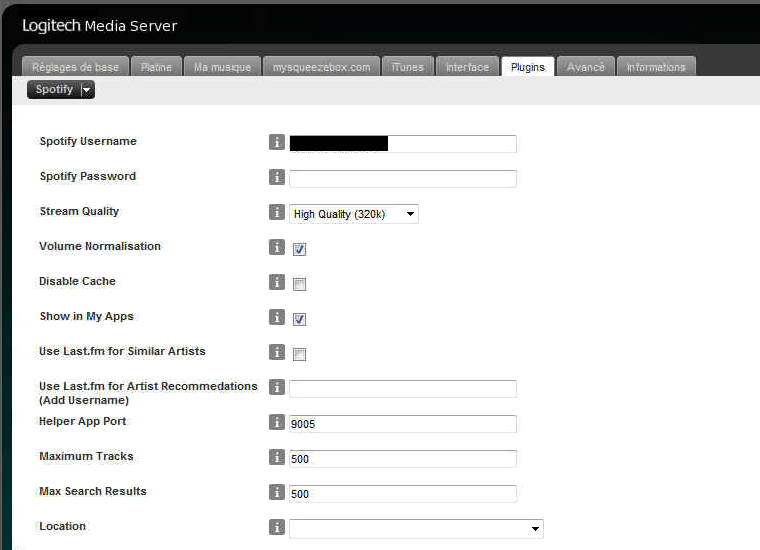Open the Ma musique tab
760x550 pixels.
[x=222, y=67]
